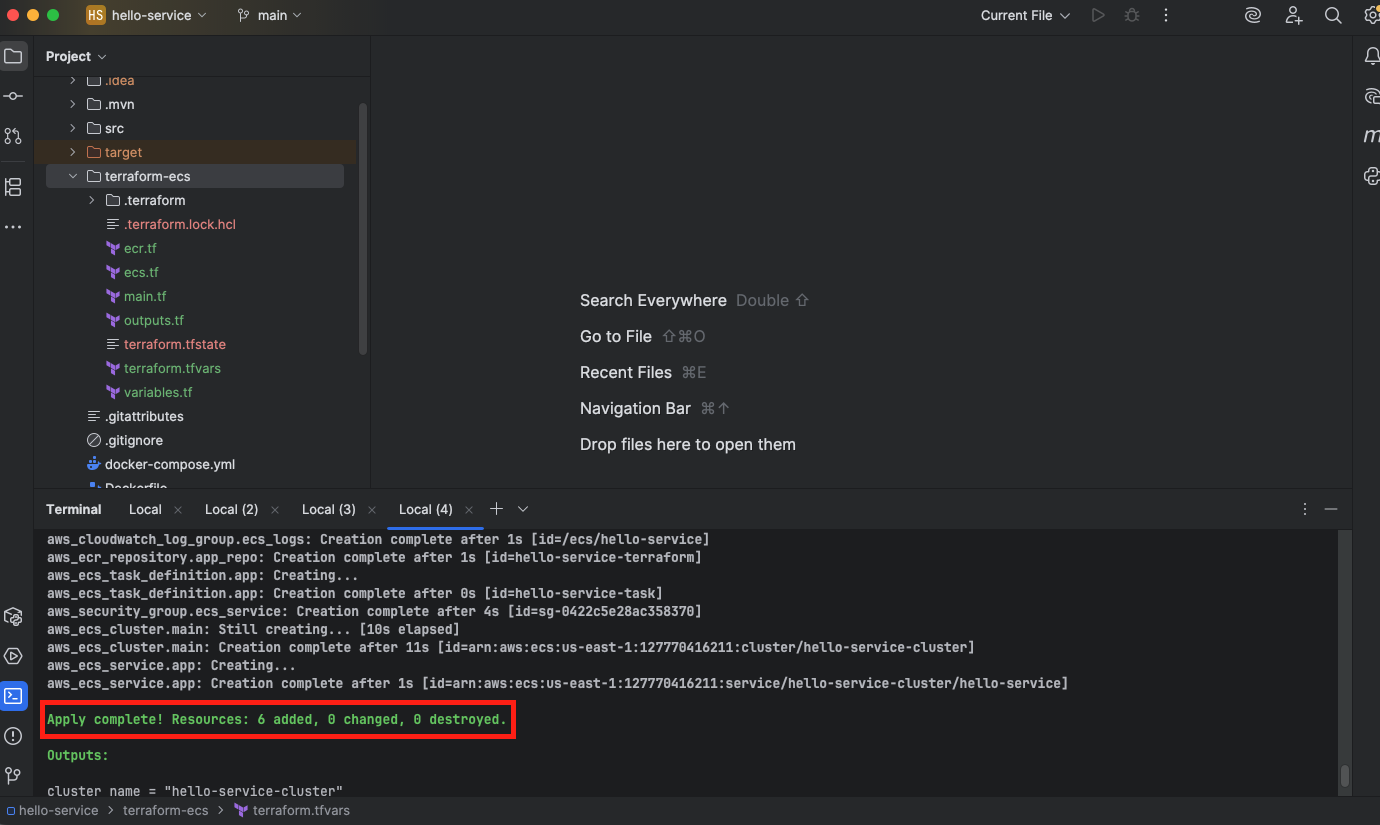Collapse the terraform-ecs folder

point(73,176)
